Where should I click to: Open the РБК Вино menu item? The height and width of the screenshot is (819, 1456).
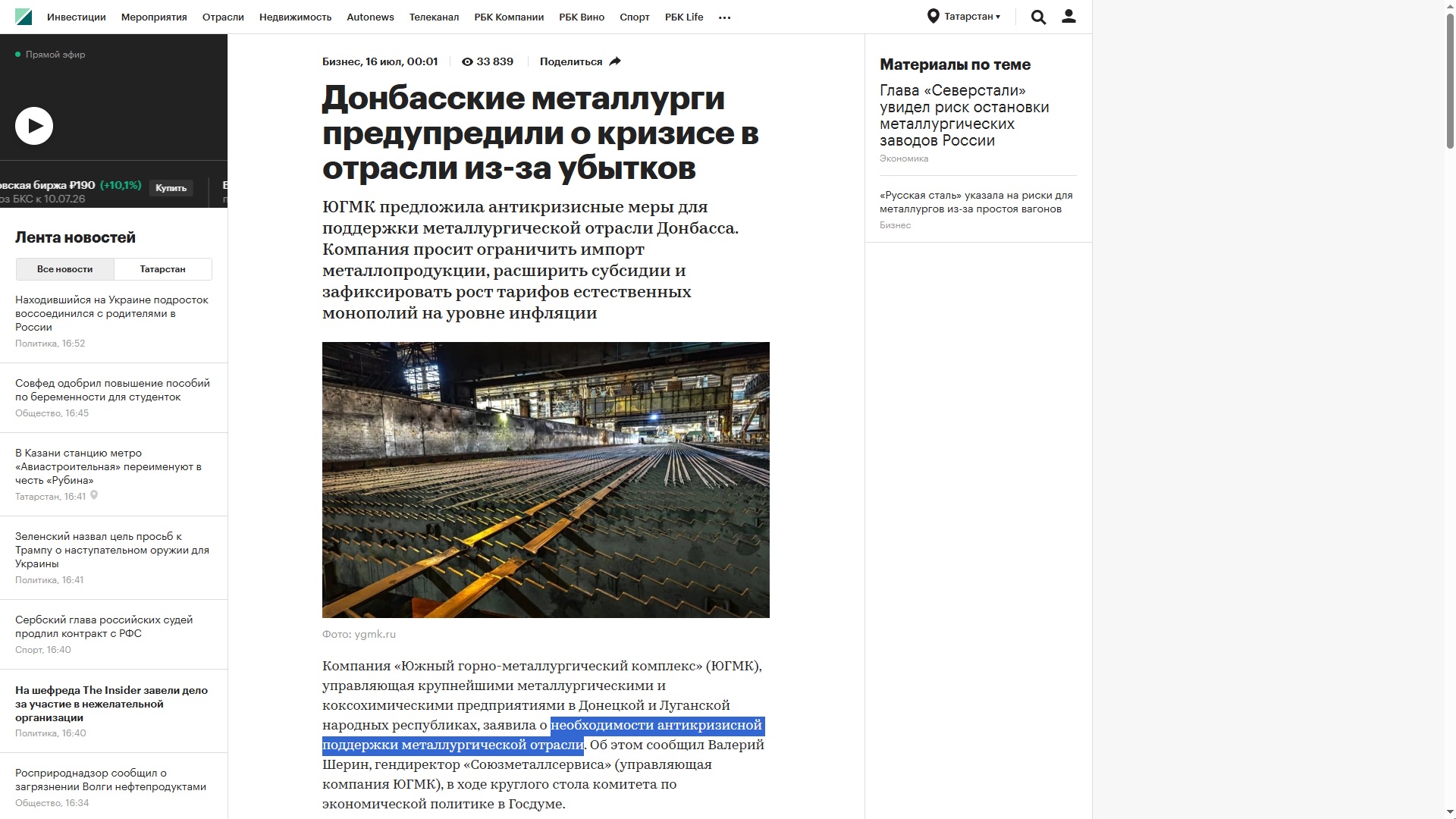click(x=582, y=17)
